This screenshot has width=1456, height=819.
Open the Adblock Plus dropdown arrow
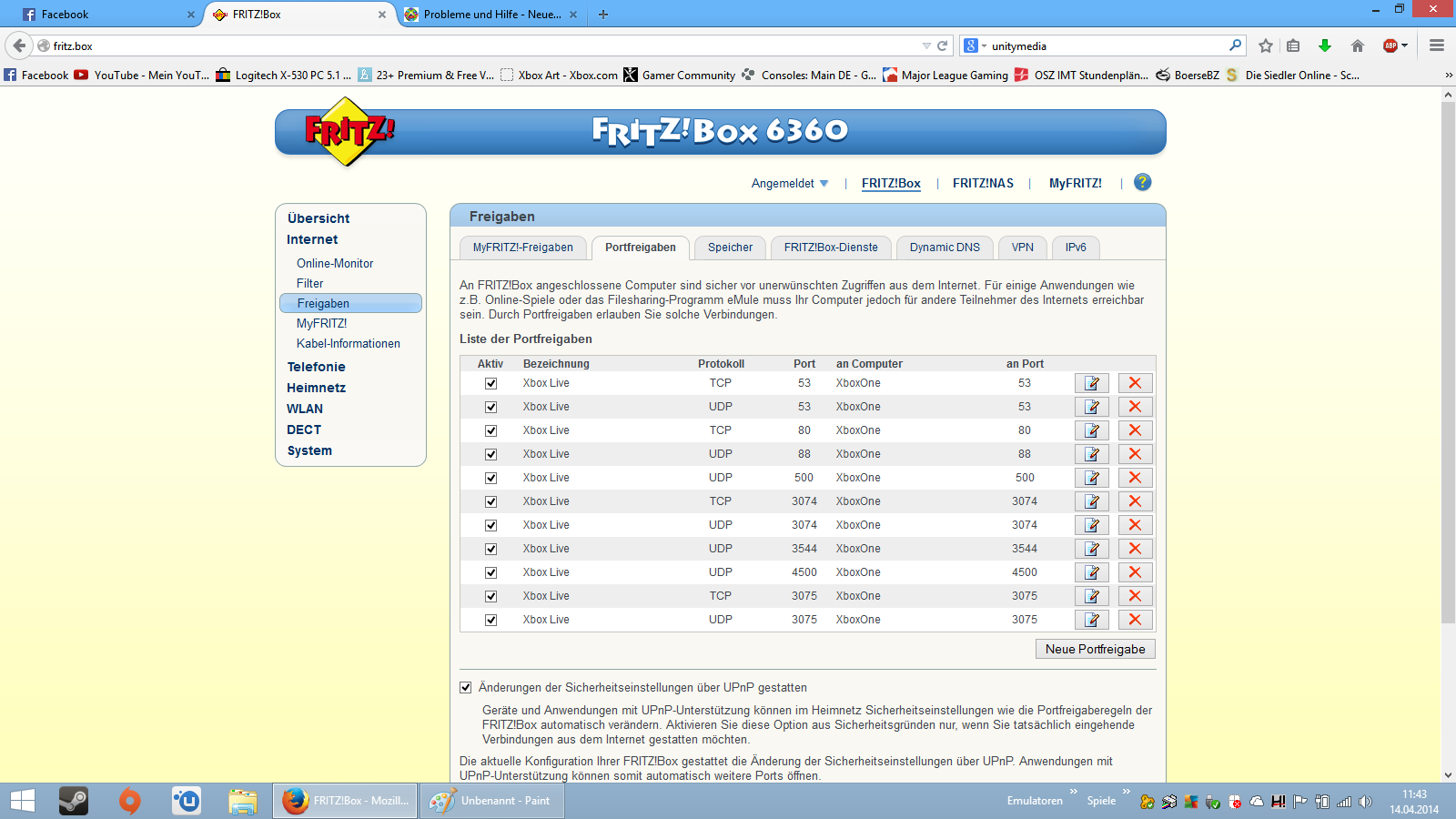point(1405,45)
